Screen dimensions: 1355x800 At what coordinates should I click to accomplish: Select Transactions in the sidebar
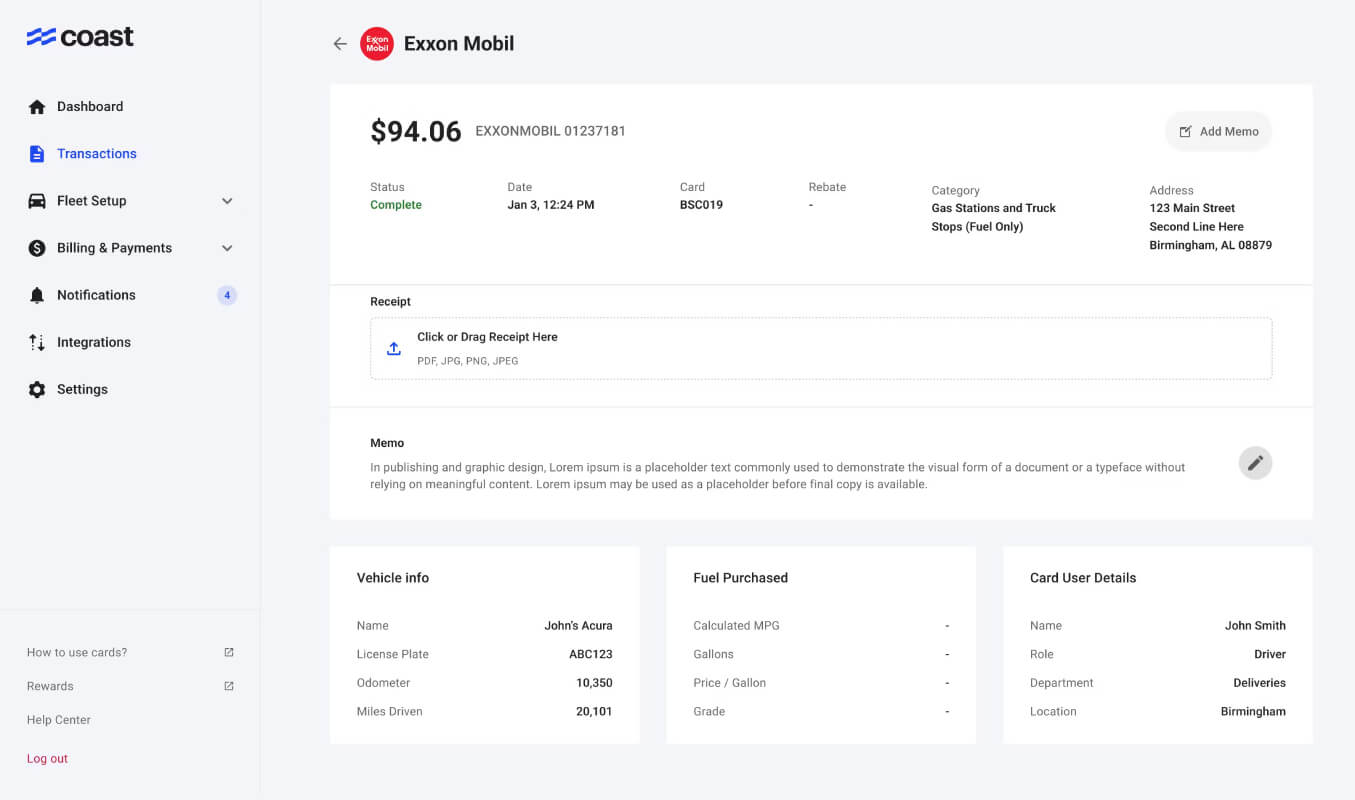click(x=97, y=154)
